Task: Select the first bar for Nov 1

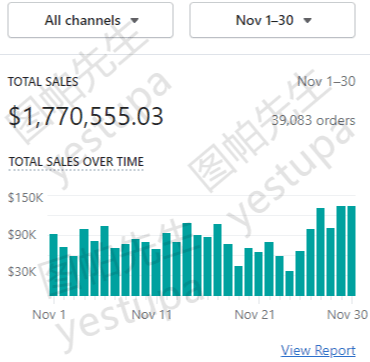Action: pyautogui.click(x=53, y=265)
